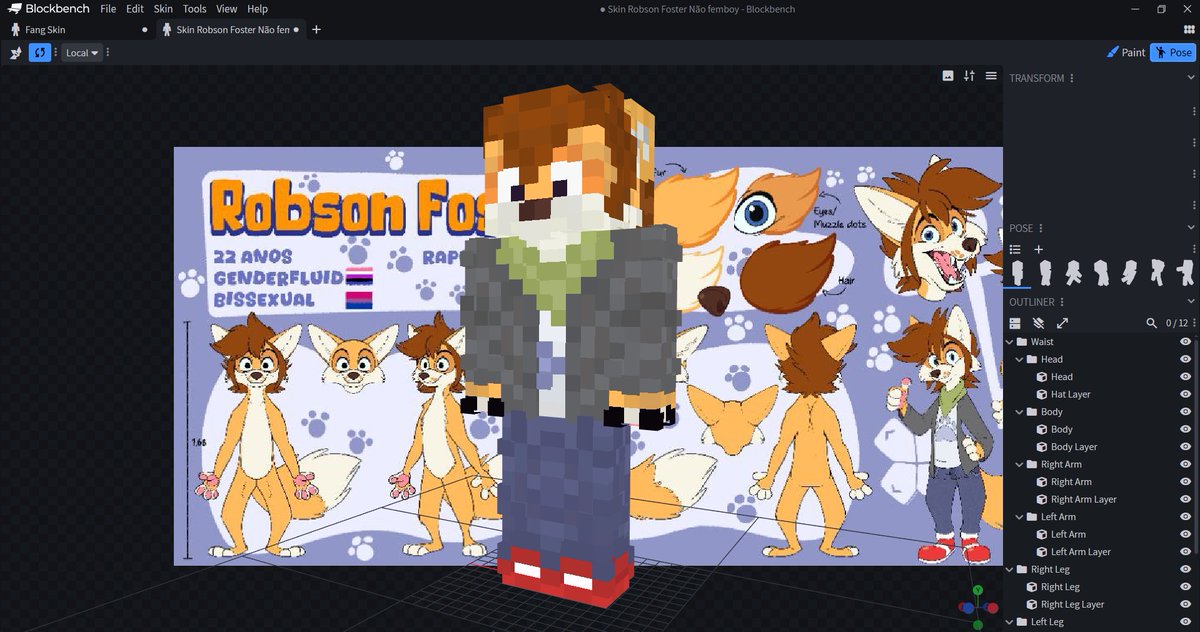Image resolution: width=1200 pixels, height=632 pixels.
Task: Hide the Right Arm Layer cube
Action: [1185, 499]
